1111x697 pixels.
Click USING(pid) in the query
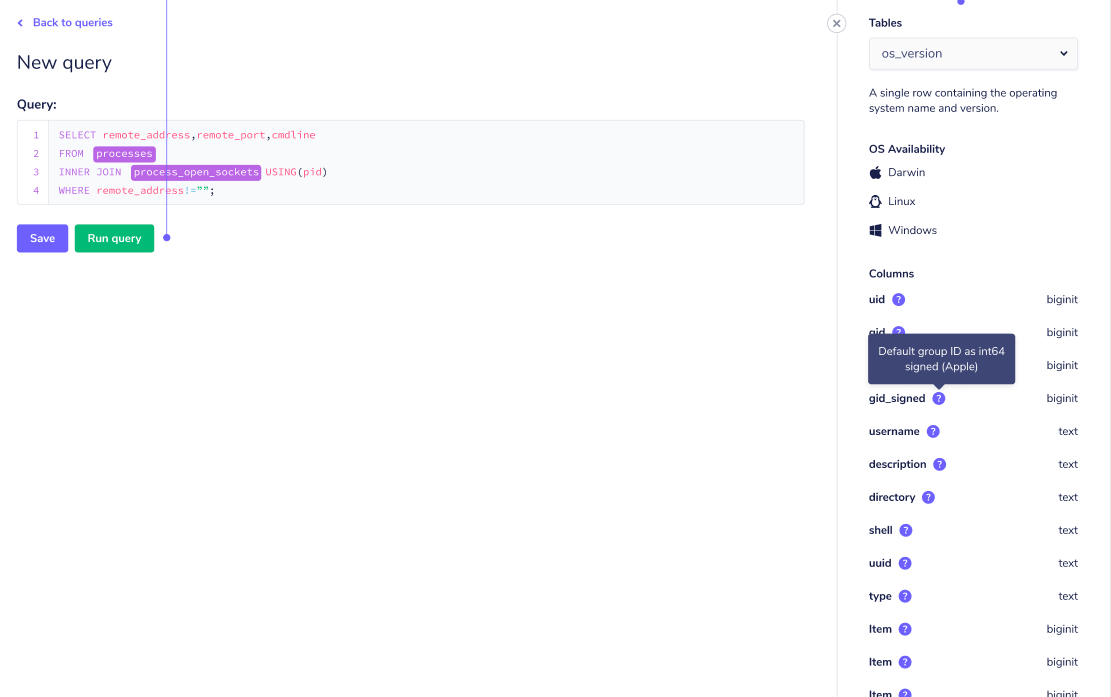point(296,172)
